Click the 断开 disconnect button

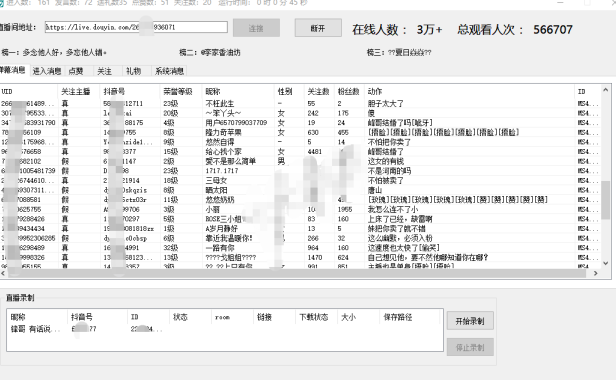pyautogui.click(x=318, y=28)
